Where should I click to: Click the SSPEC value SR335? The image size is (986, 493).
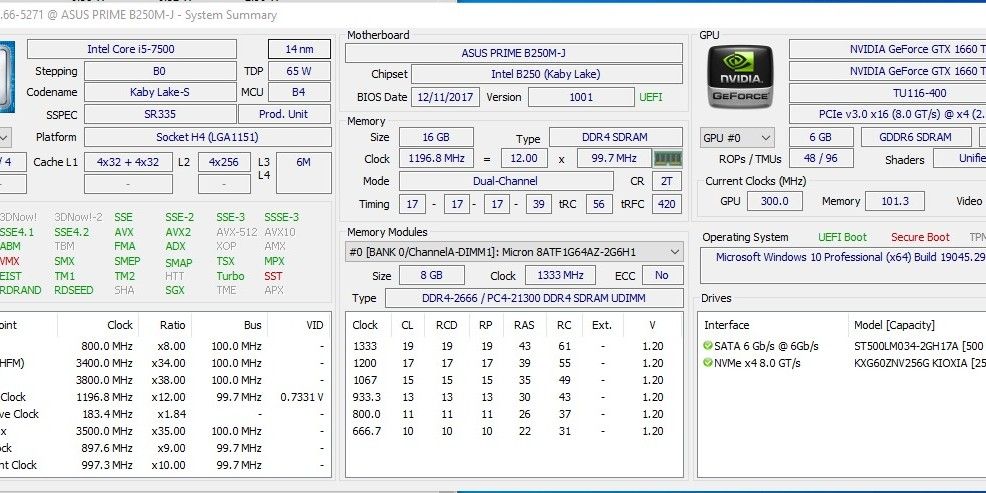pyautogui.click(x=160, y=114)
